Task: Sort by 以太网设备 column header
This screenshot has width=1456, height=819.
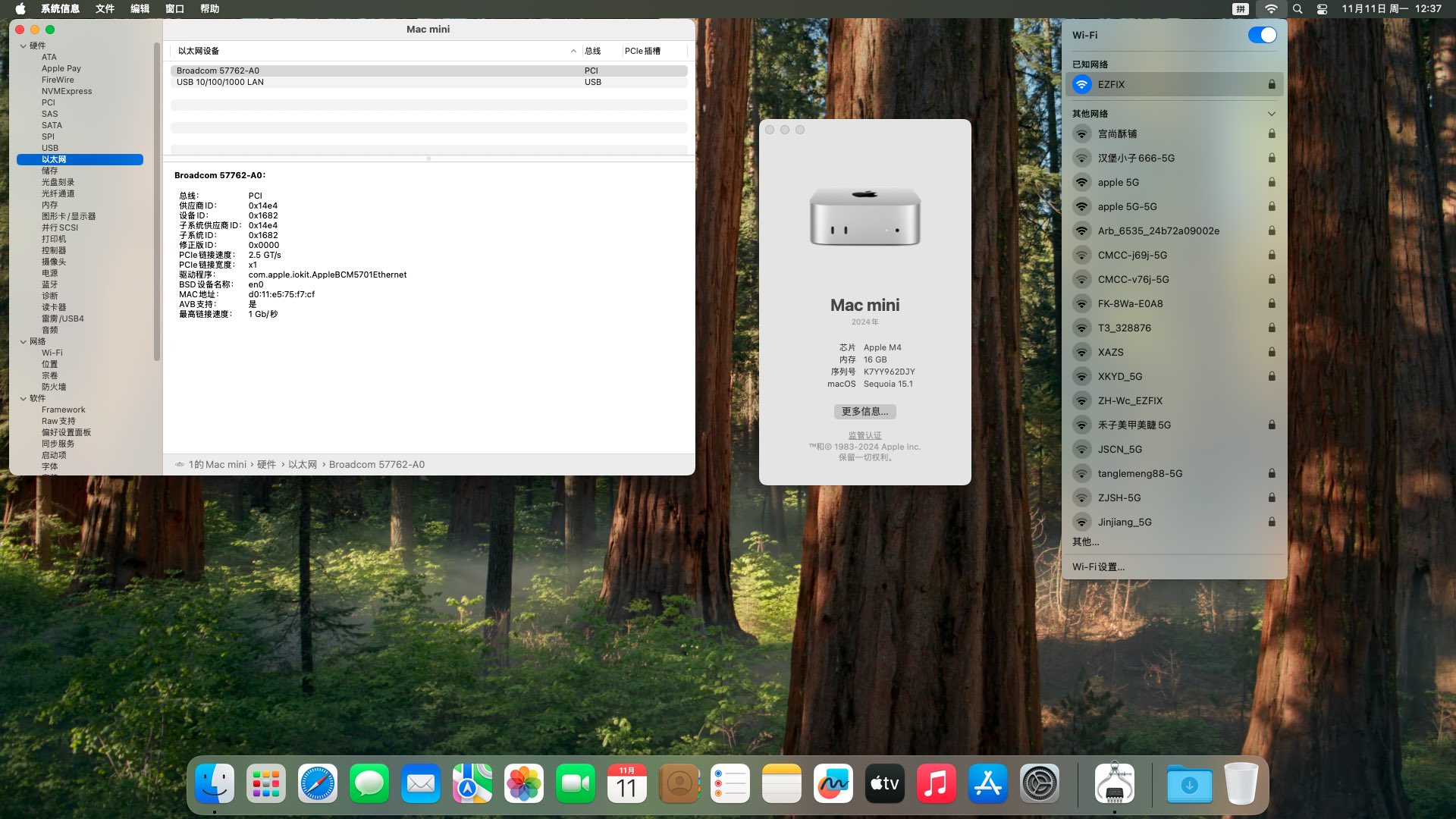Action: tap(375, 51)
